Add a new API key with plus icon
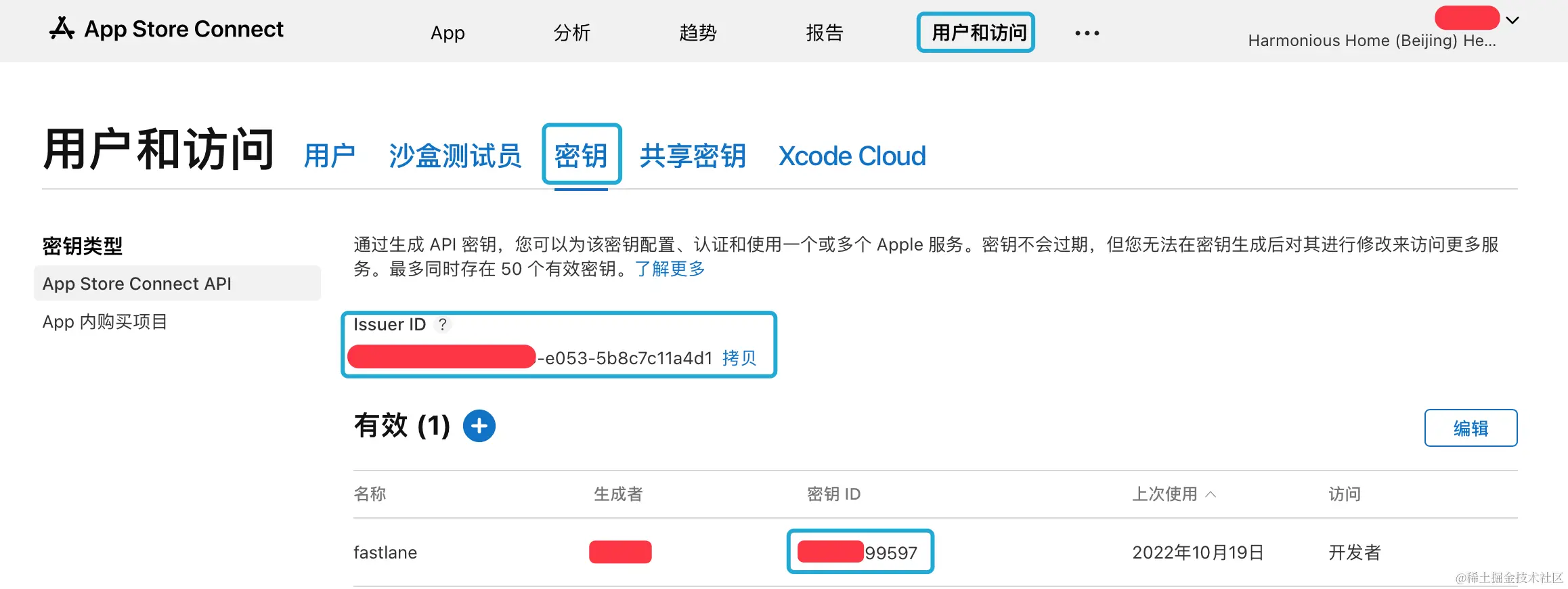 (x=479, y=426)
